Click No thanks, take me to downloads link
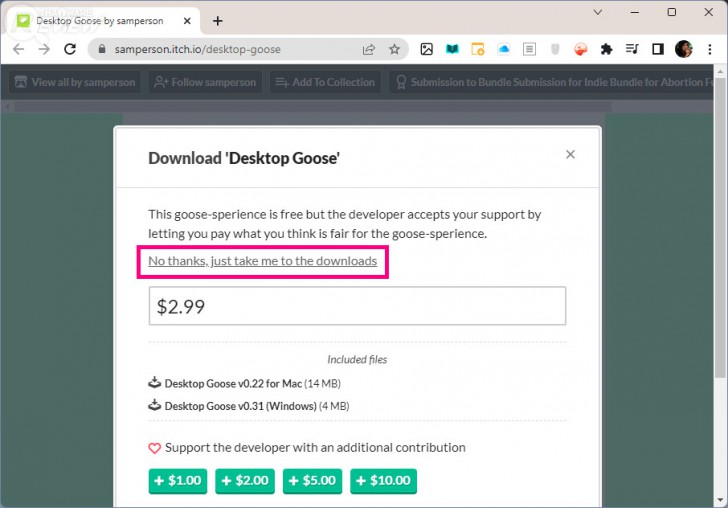 pyautogui.click(x=262, y=261)
